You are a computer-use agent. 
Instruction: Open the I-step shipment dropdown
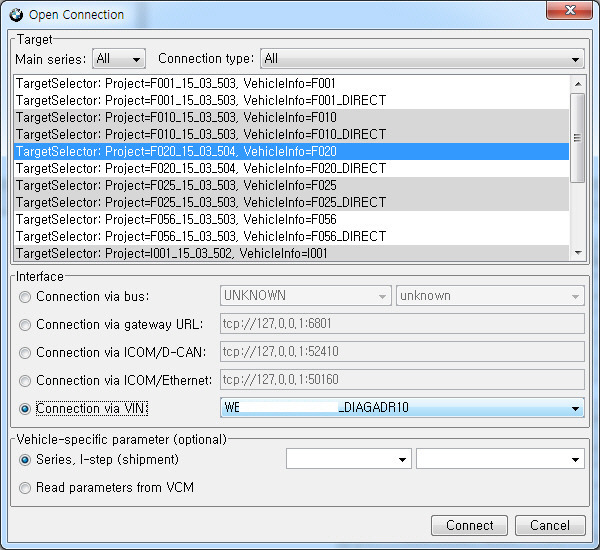[x=500, y=459]
